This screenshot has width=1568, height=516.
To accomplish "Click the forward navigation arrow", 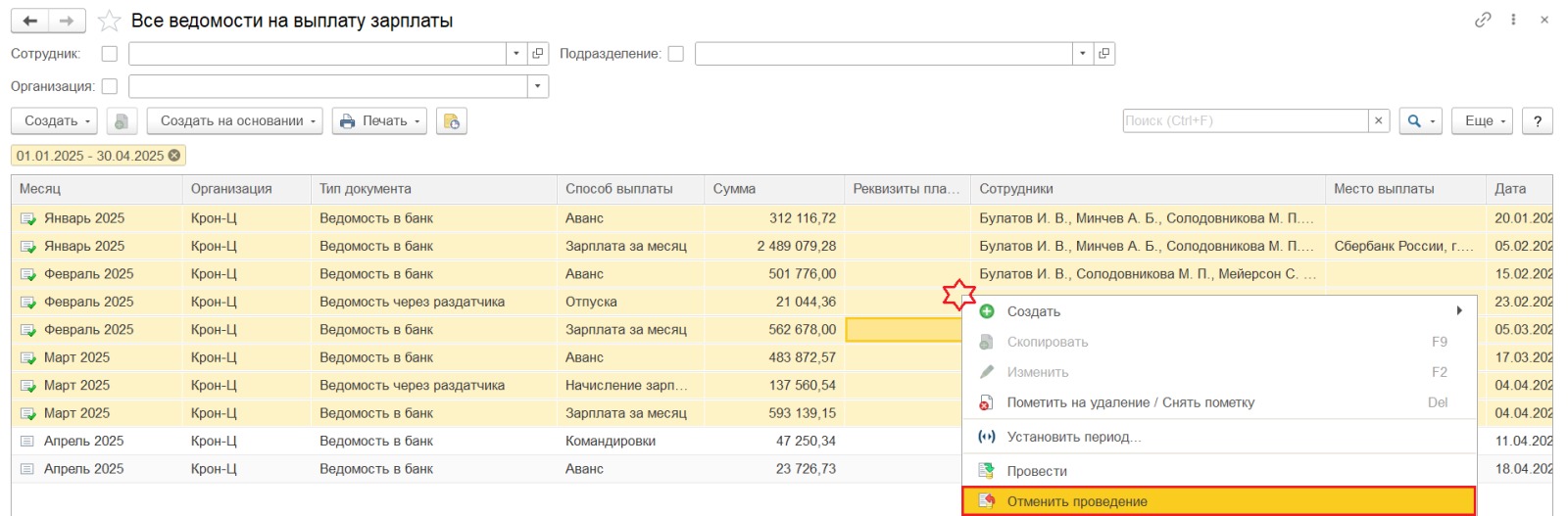I will tap(67, 21).
